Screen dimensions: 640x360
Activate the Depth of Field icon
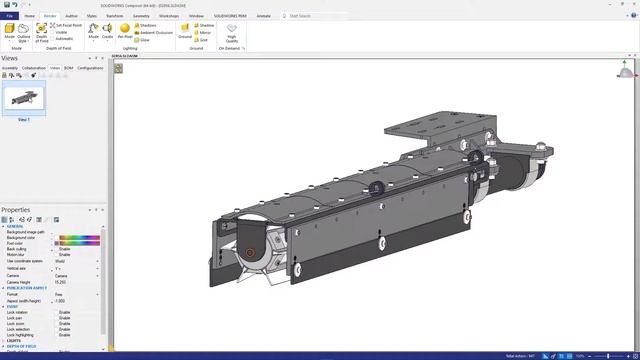click(x=42, y=32)
